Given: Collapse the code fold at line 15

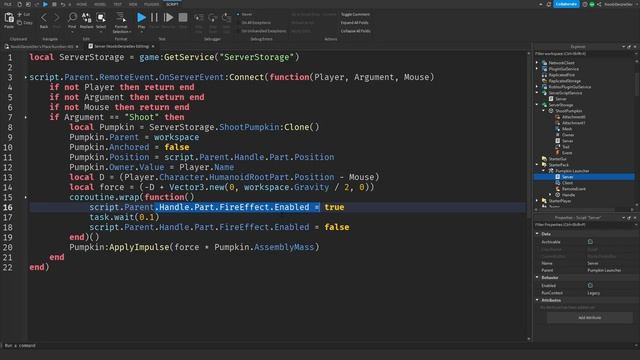Looking at the screenshot, I should click(x=26, y=197).
